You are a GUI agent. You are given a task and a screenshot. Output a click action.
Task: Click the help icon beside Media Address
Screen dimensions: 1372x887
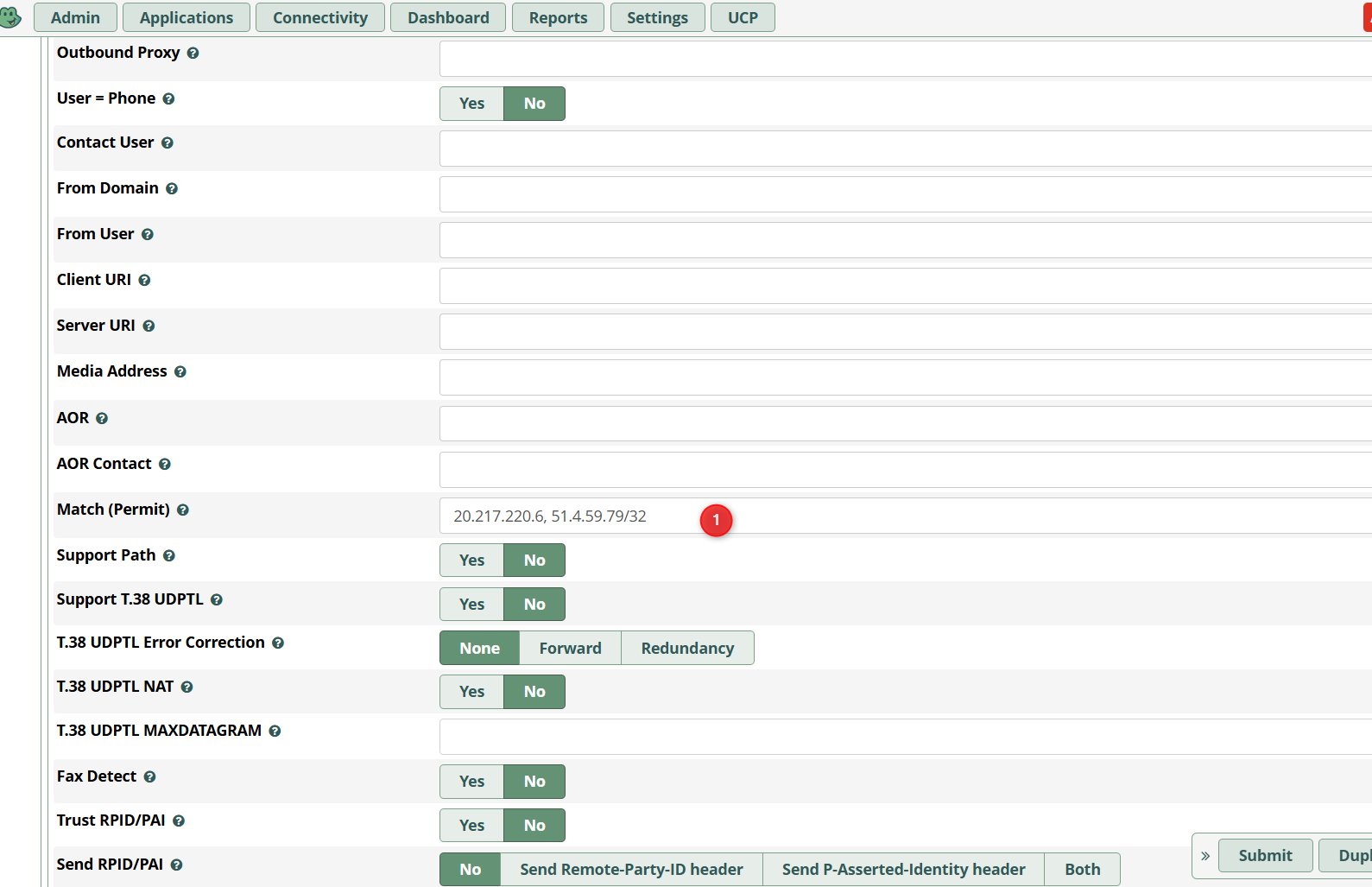180,372
